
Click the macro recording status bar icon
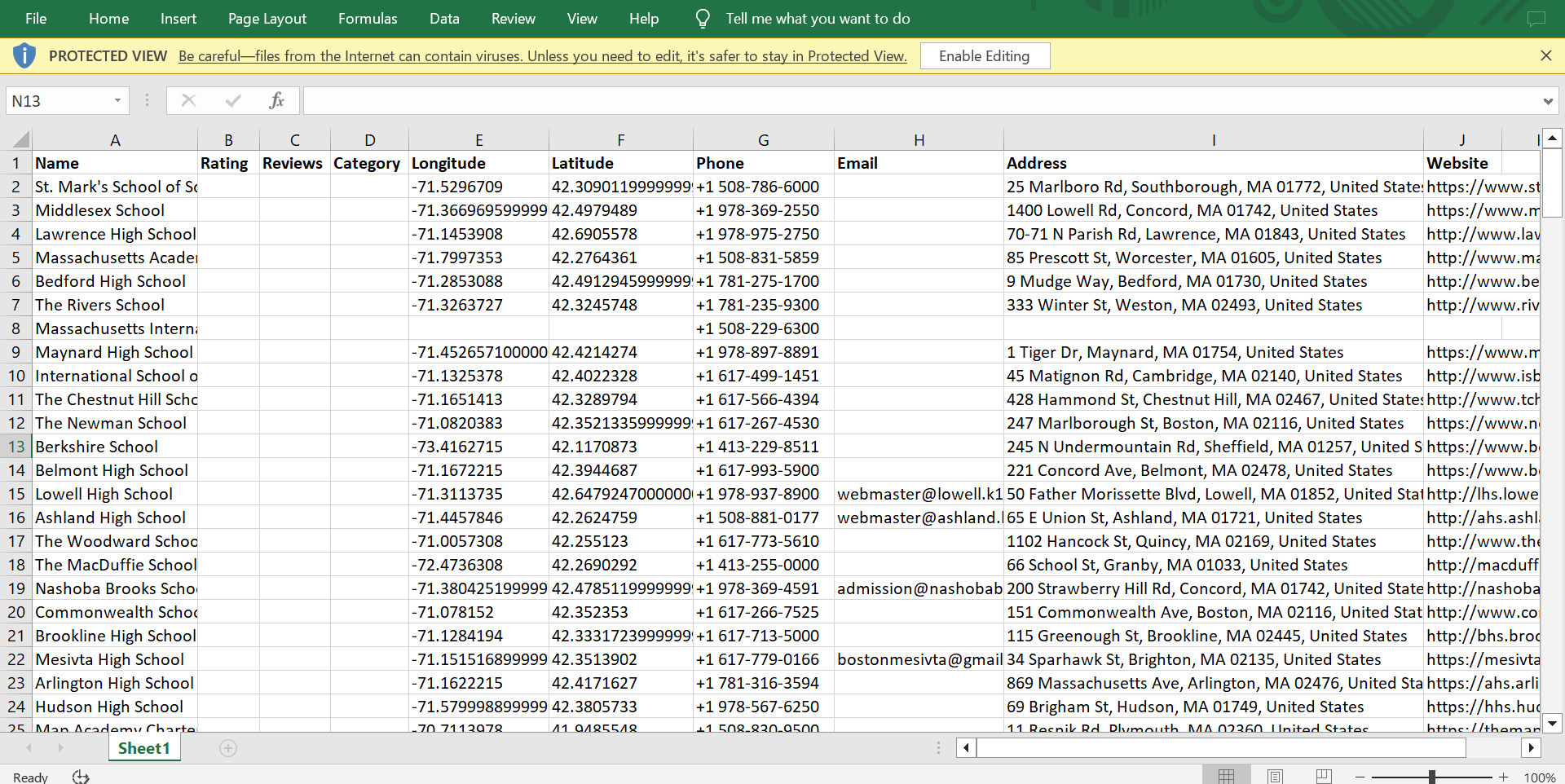click(81, 777)
